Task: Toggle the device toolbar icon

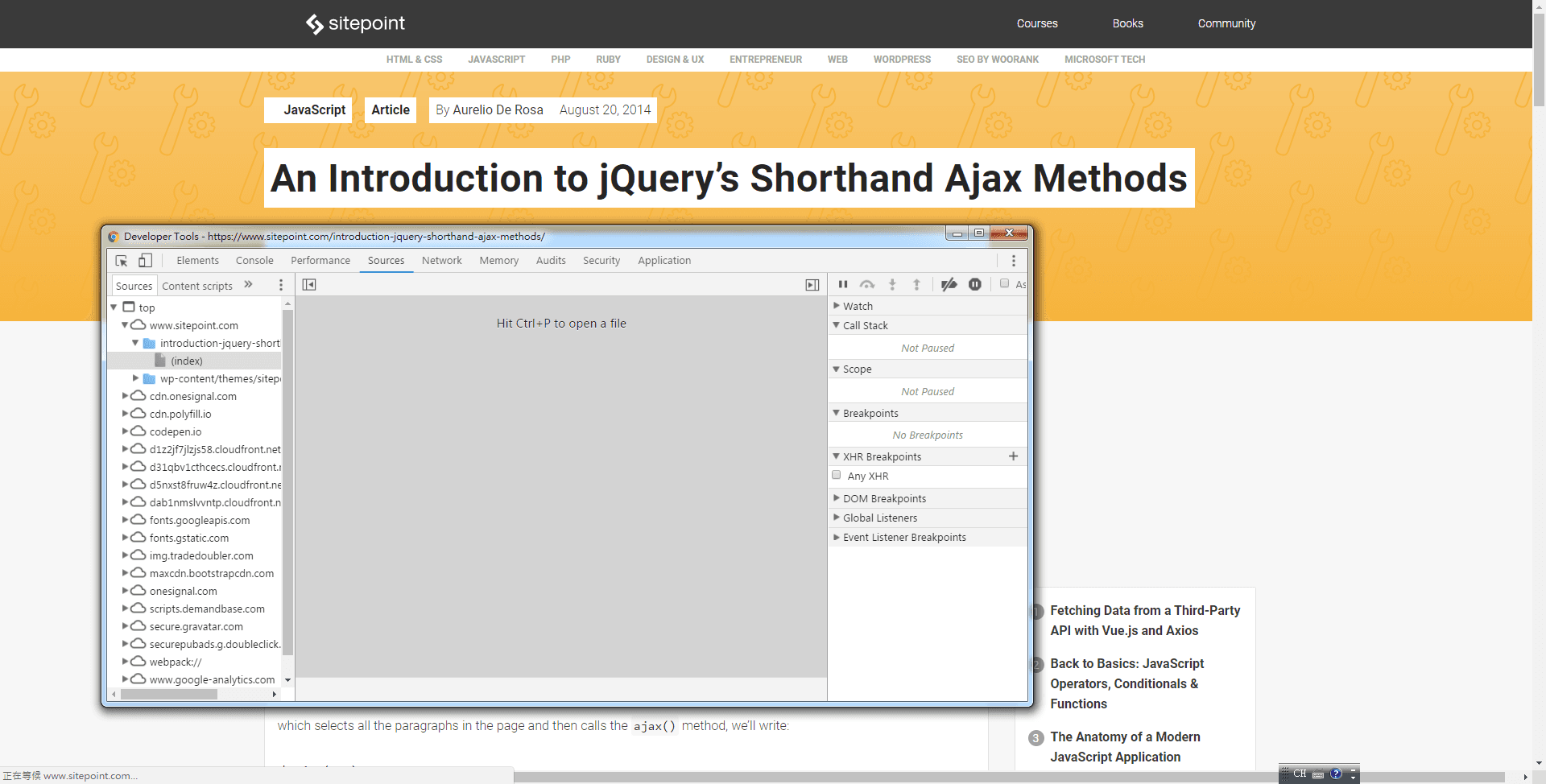Action: [145, 261]
